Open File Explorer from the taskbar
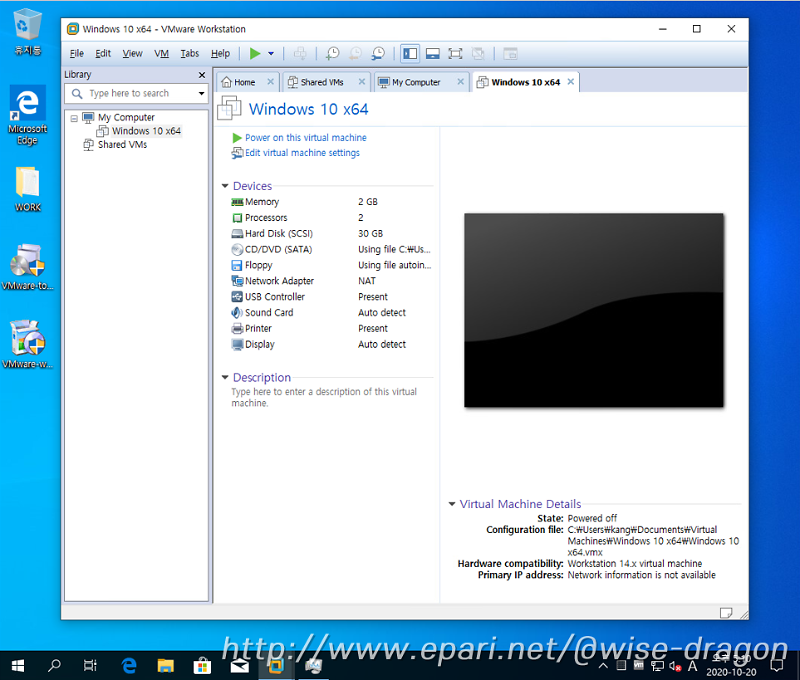The width and height of the screenshot is (800, 680). tap(165, 665)
